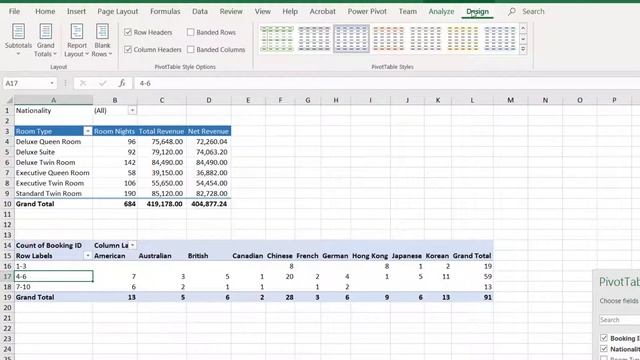Switch to the Acrobat tab
The width and height of the screenshot is (640, 360).
point(322,11)
